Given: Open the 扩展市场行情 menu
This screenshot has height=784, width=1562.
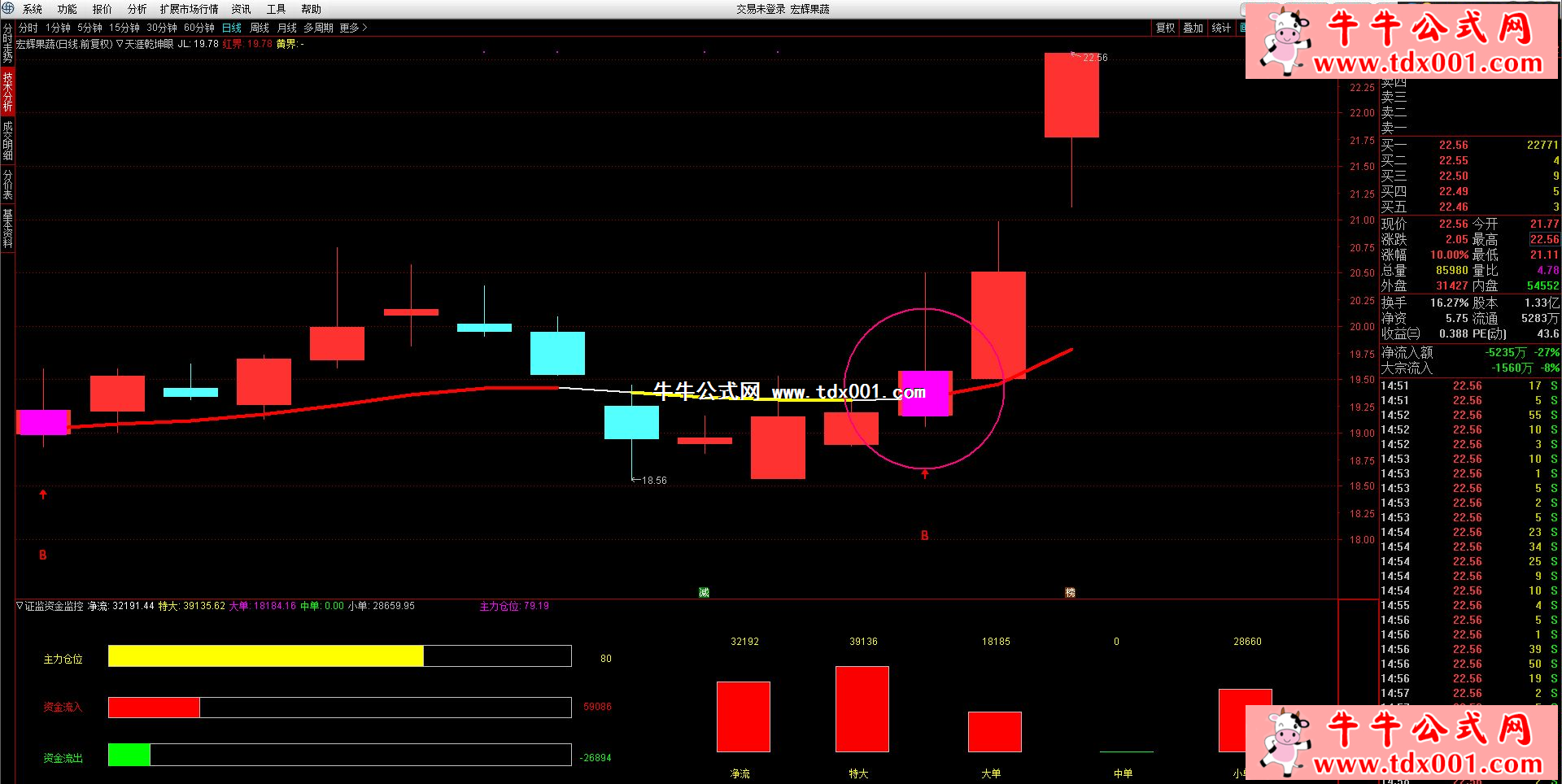Looking at the screenshot, I should pos(190,9).
